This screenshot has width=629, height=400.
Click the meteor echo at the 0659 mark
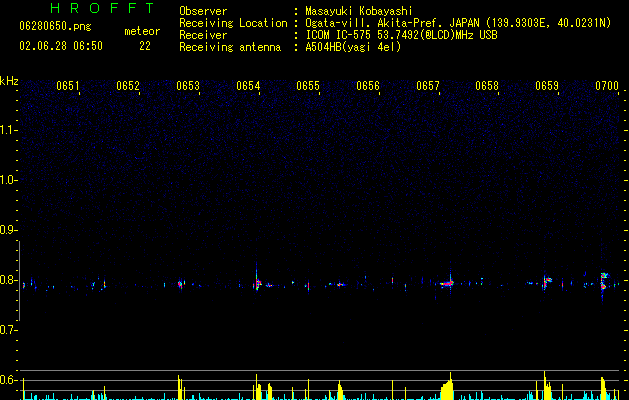[546, 282]
